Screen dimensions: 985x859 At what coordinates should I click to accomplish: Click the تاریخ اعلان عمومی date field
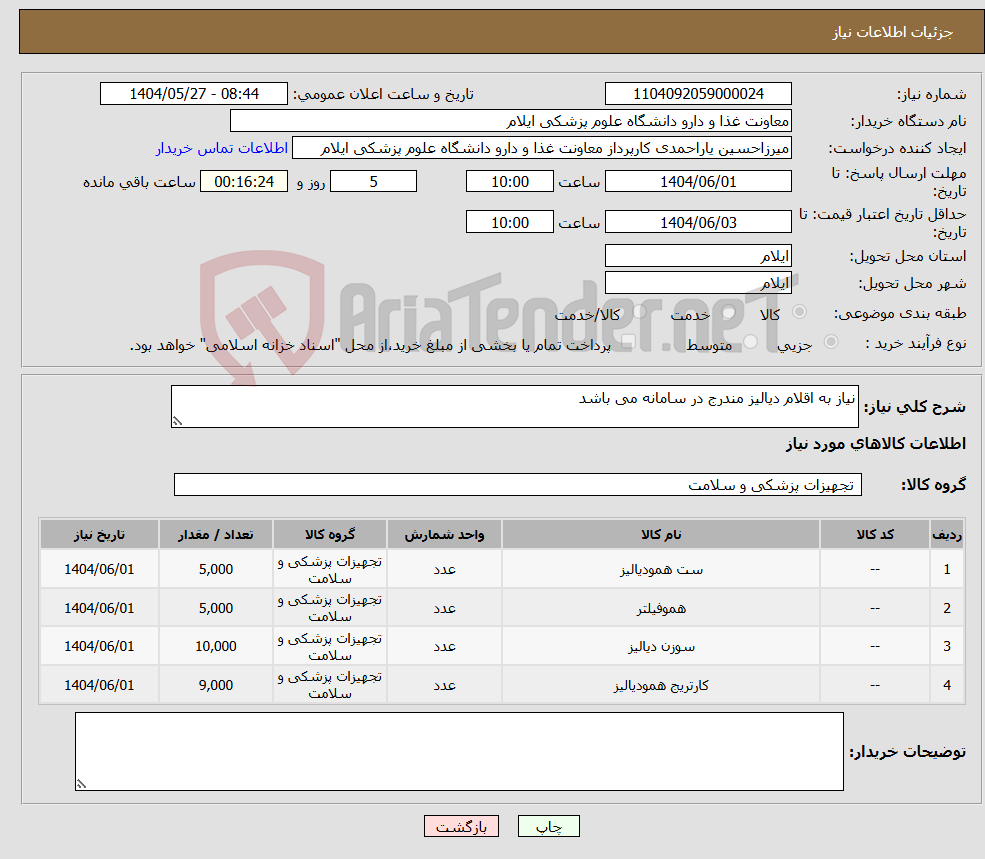pos(194,93)
